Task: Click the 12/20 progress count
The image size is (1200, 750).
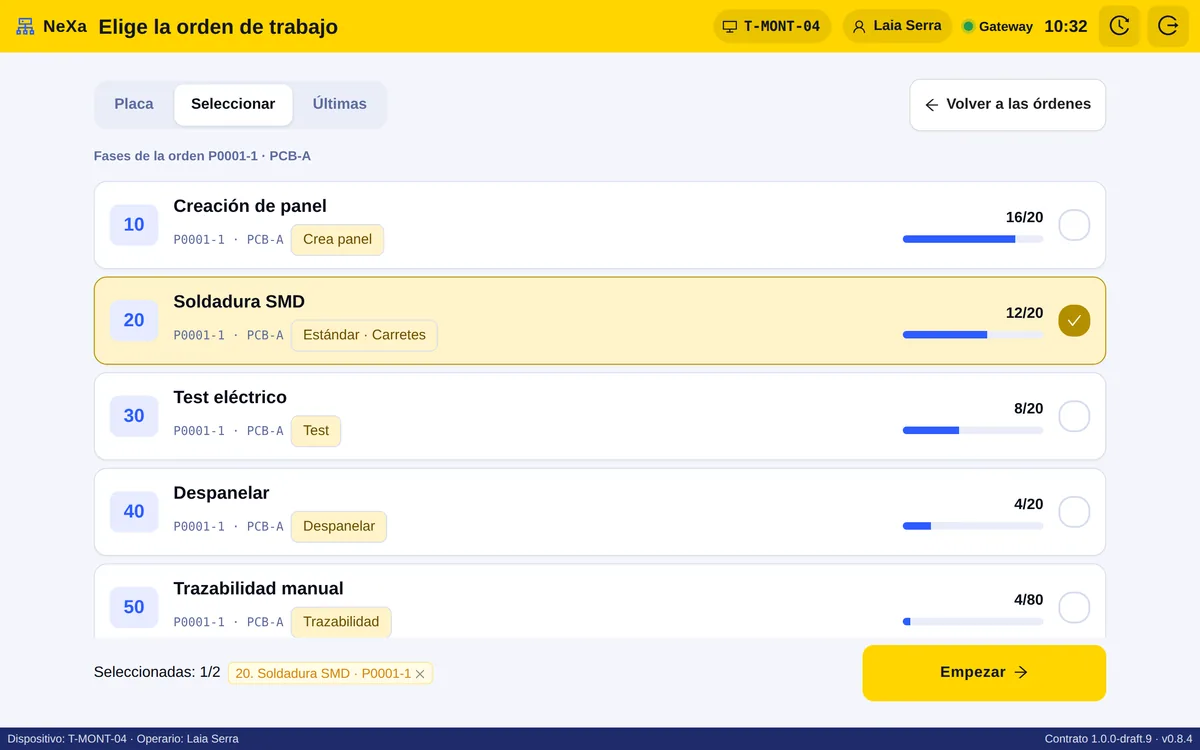Action: (1024, 313)
